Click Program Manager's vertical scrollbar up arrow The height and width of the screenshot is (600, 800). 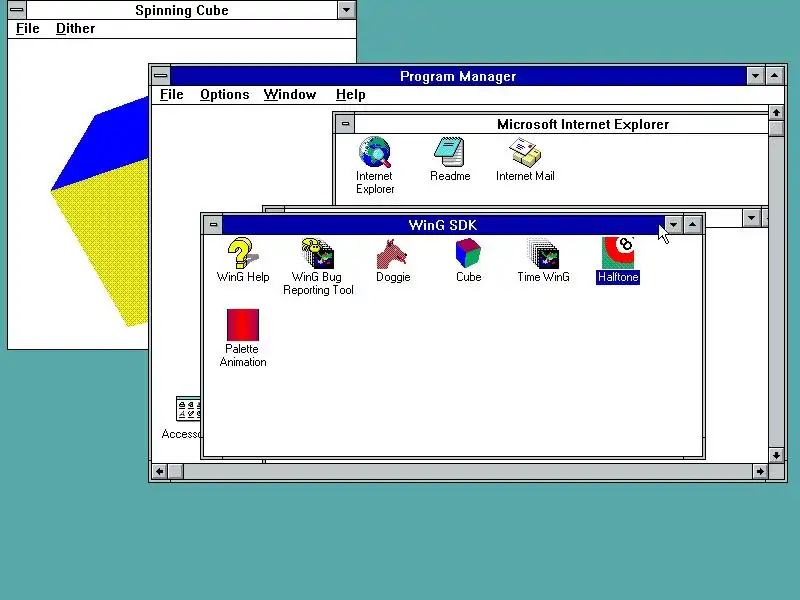pos(776,112)
